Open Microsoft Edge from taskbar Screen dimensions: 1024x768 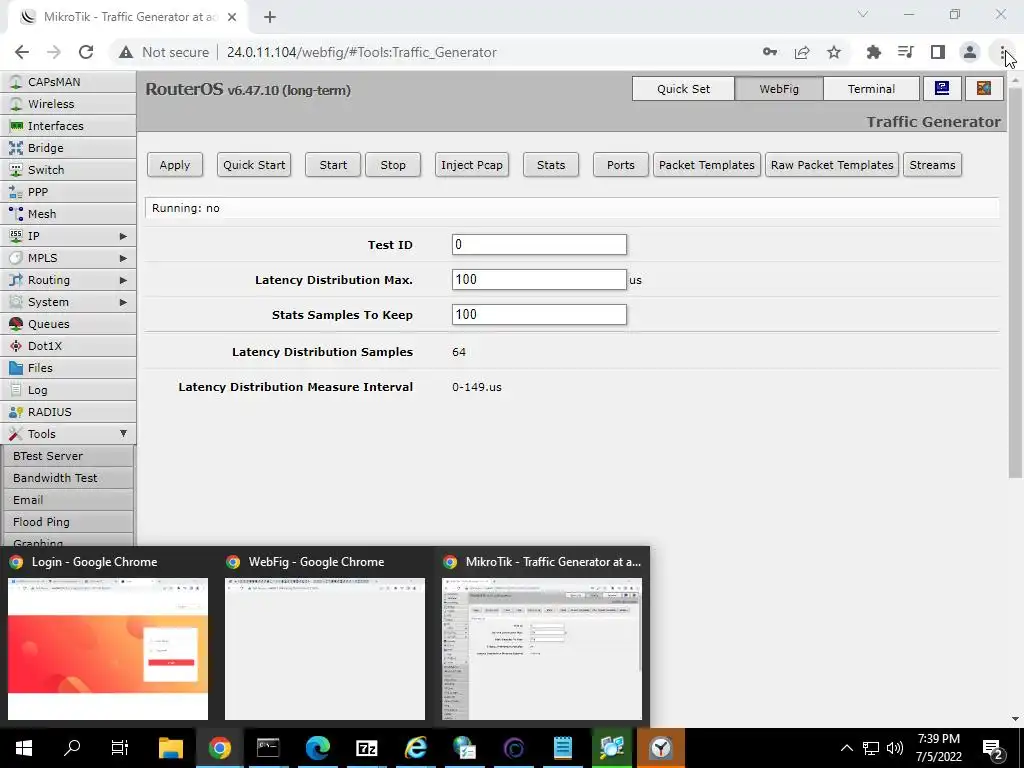pyautogui.click(x=317, y=748)
